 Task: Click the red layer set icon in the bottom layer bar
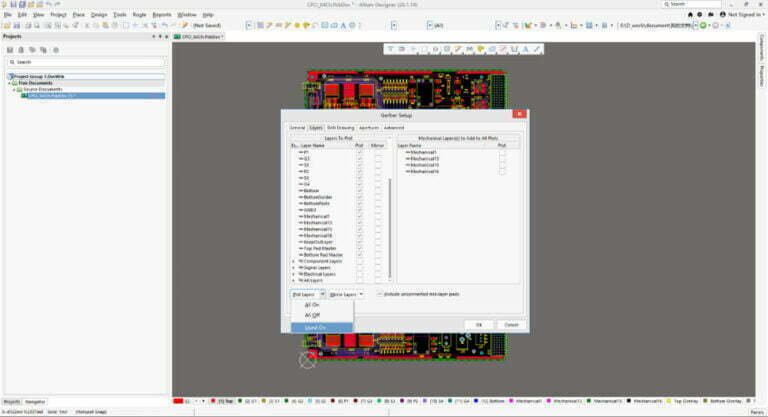tap(180, 400)
